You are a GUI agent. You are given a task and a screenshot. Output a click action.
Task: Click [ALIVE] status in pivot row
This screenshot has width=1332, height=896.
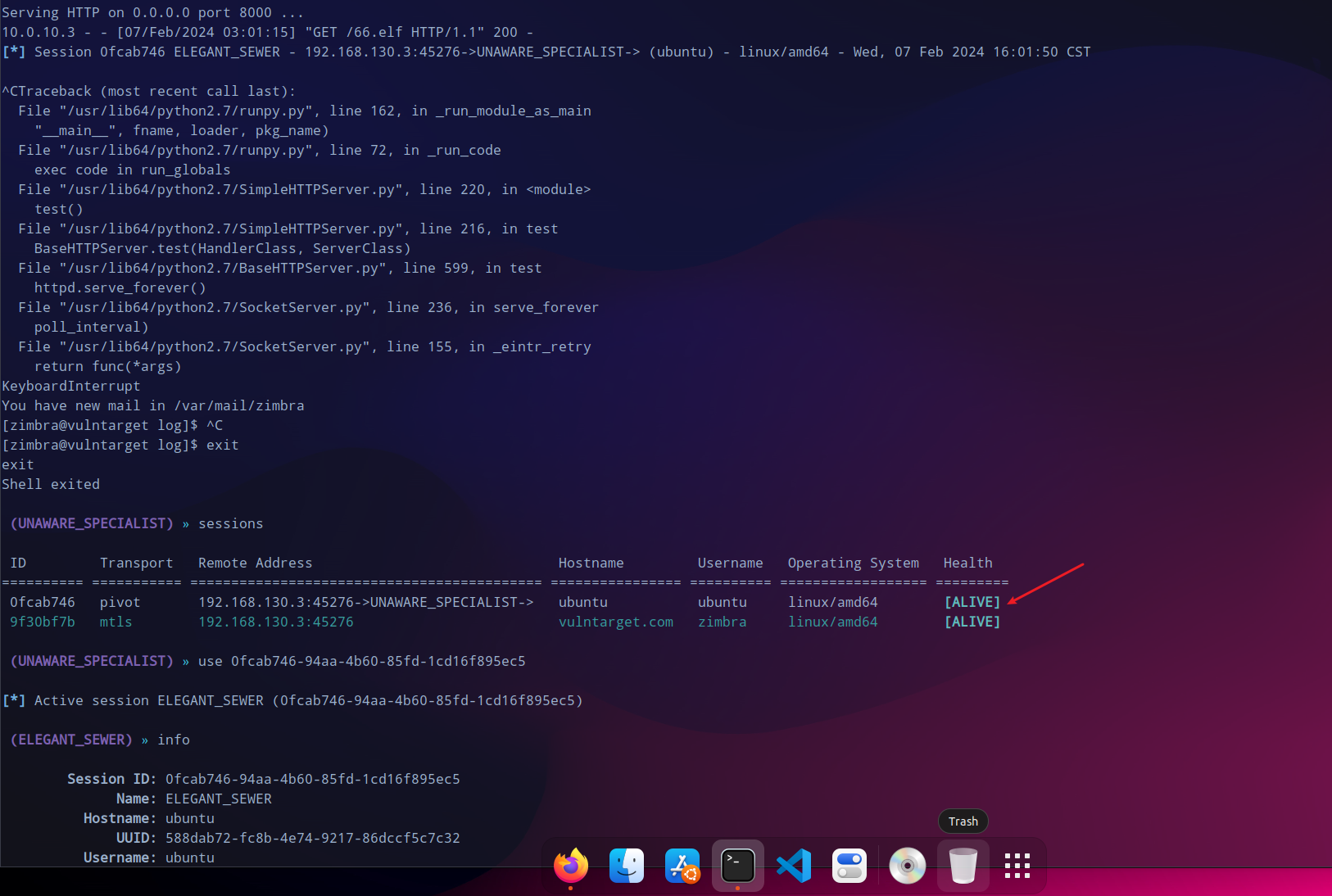point(972,602)
